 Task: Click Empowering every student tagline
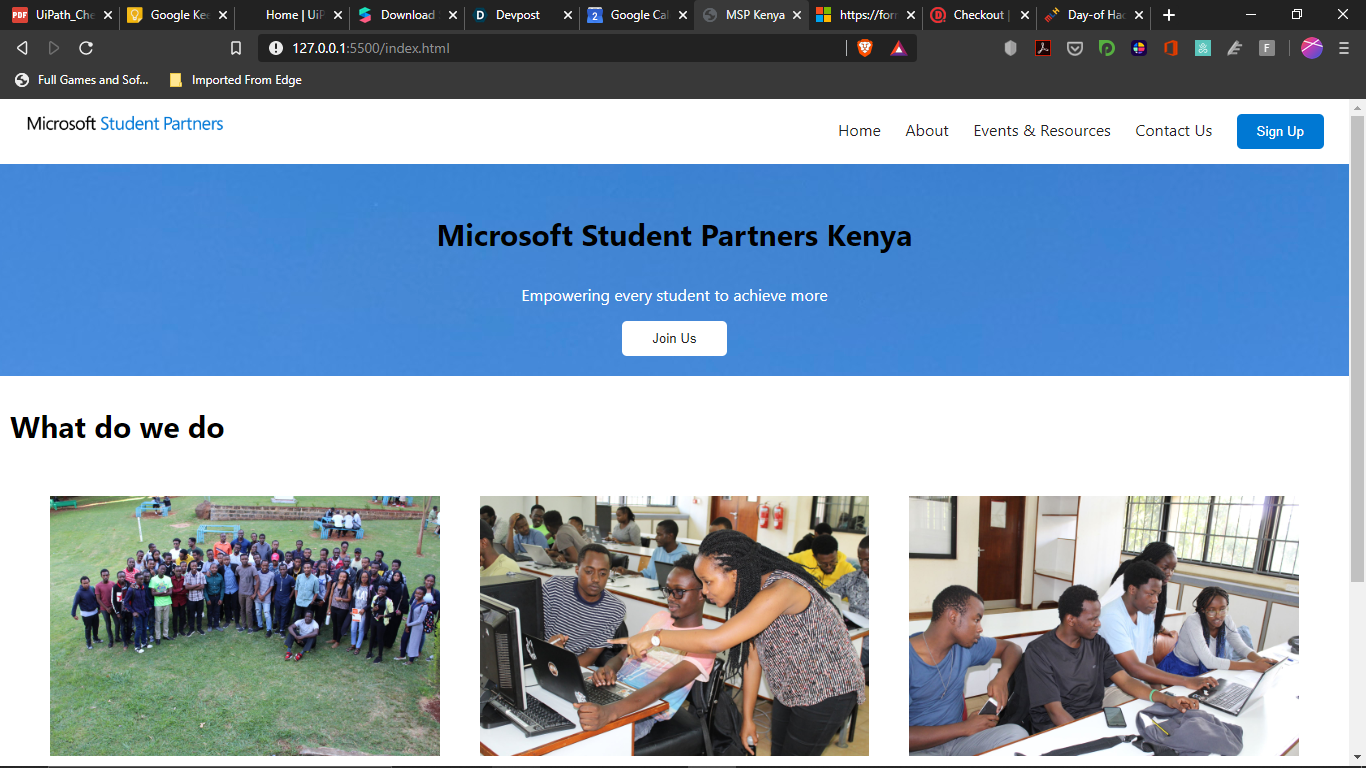pos(674,296)
